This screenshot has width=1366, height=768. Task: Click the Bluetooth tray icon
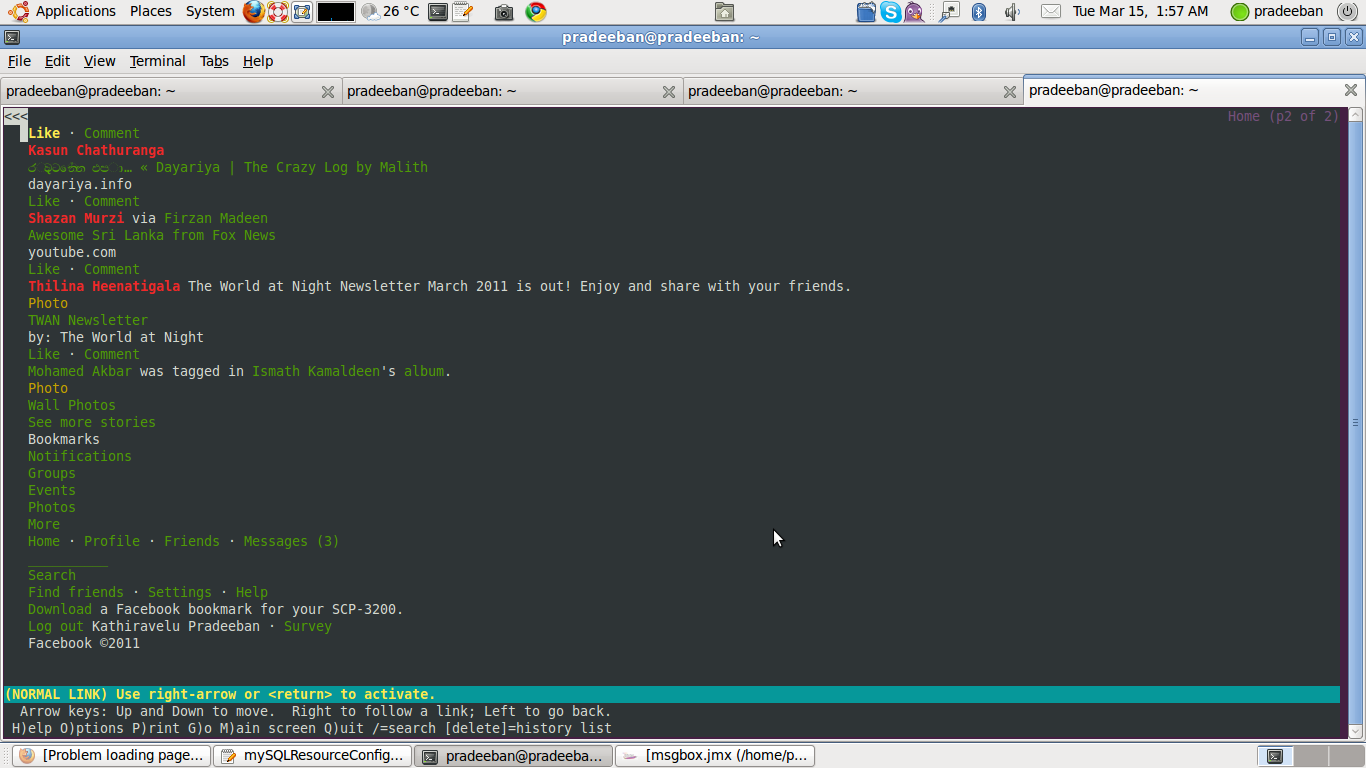click(980, 12)
